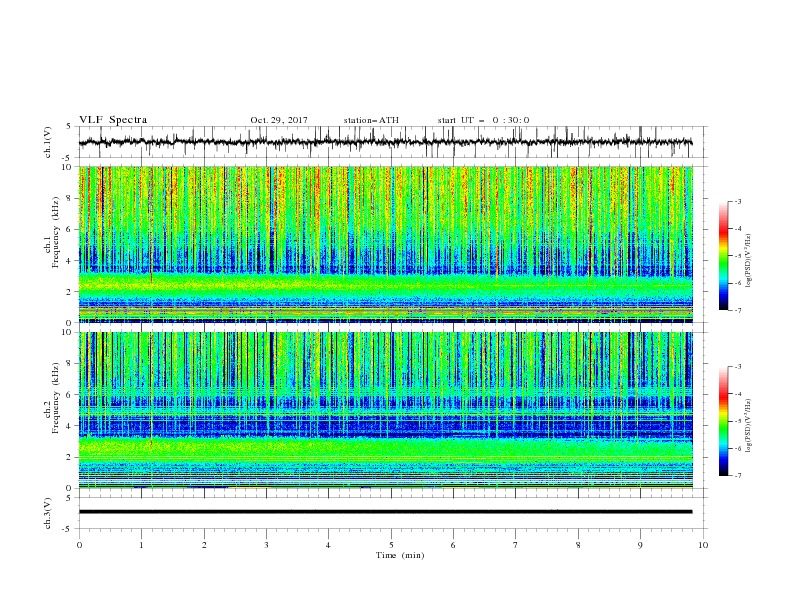Click the "8" tick on the time axis
The width and height of the screenshot is (792, 612).
(x=578, y=545)
